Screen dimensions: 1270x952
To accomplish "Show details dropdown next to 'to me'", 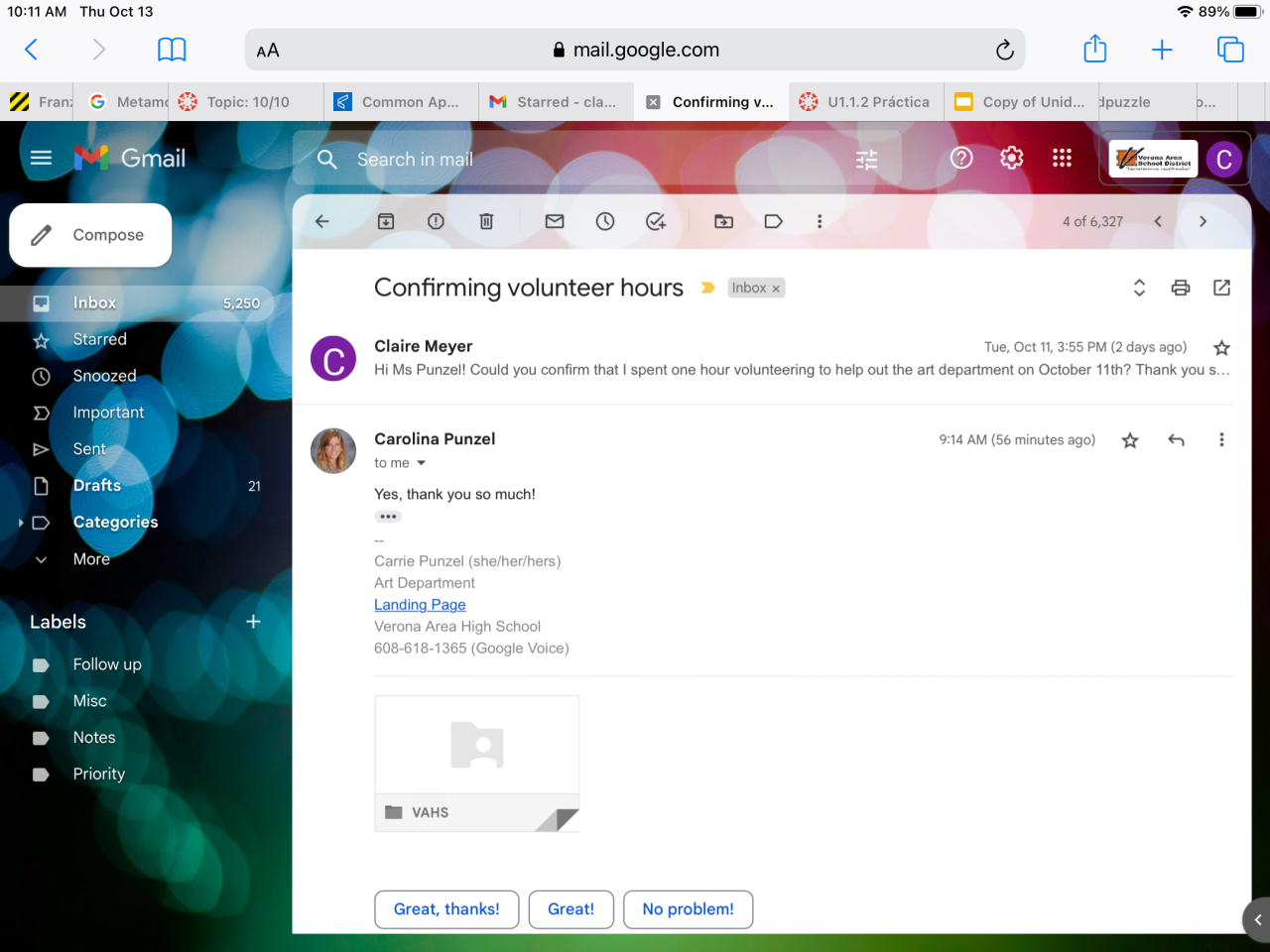I will click(421, 463).
